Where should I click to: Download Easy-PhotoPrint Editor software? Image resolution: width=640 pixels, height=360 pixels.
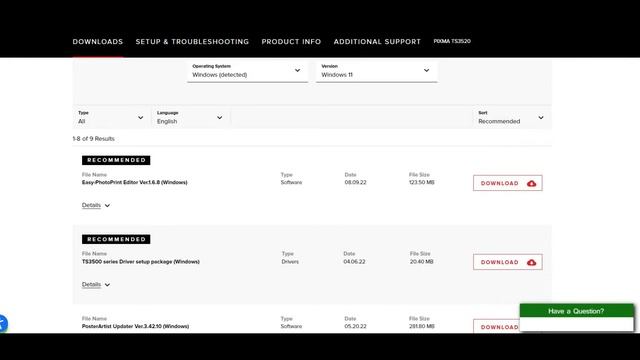508,183
